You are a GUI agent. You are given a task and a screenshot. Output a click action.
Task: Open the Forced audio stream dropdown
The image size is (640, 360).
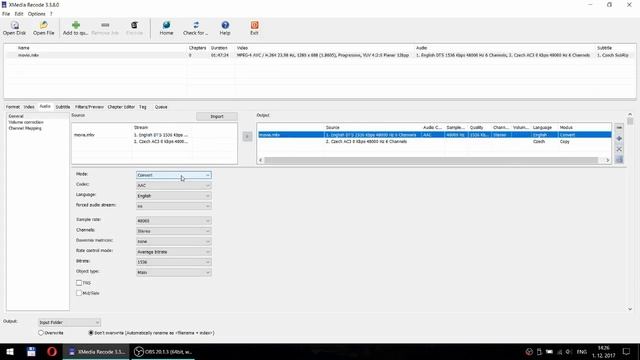(x=173, y=206)
